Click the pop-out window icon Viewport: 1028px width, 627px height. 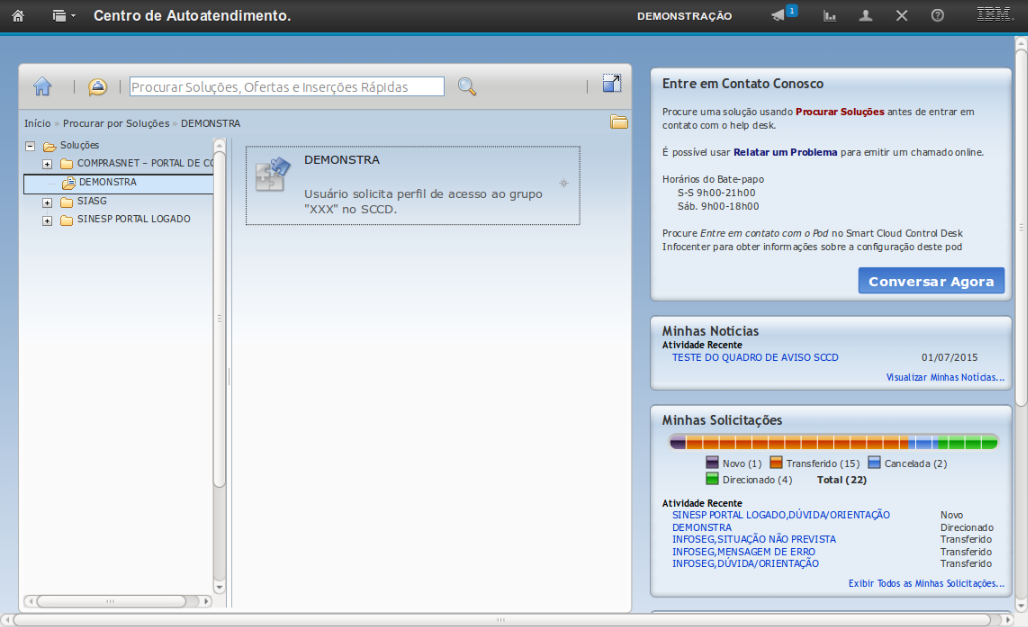pos(611,84)
